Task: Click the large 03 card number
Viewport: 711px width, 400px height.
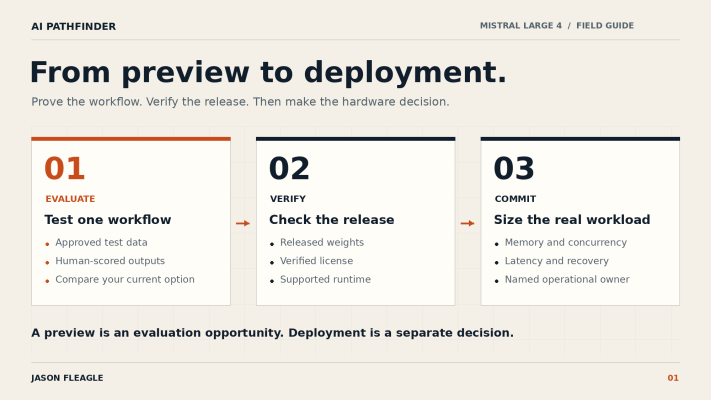Action: 514,169
